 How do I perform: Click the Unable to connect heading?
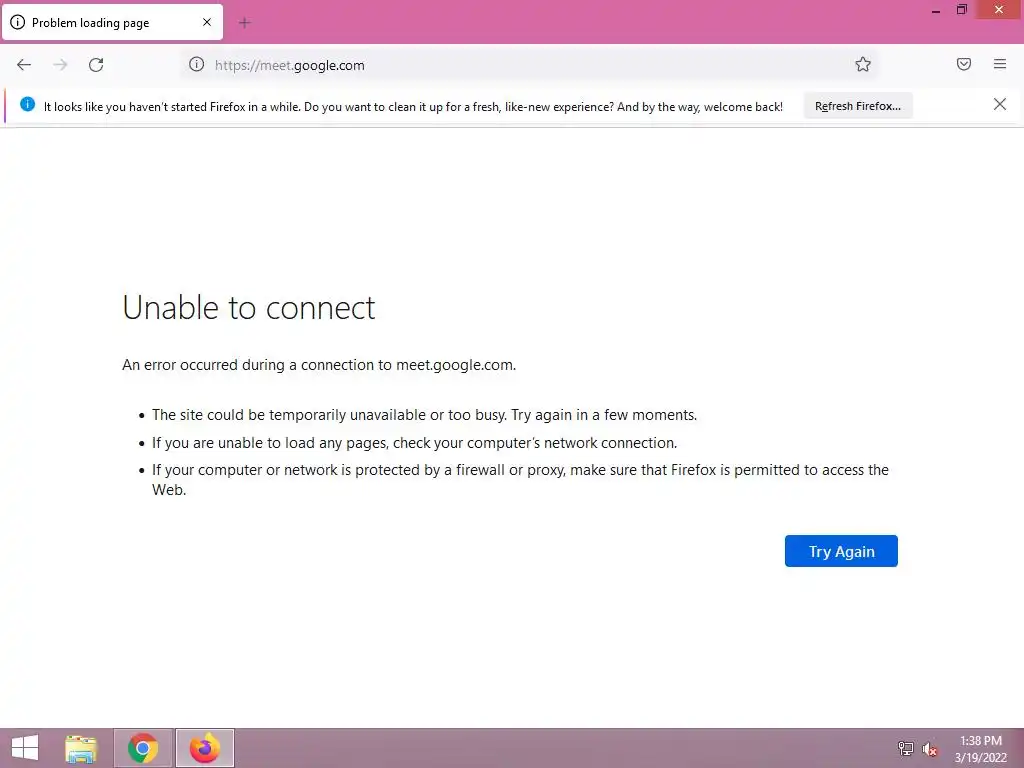[249, 308]
